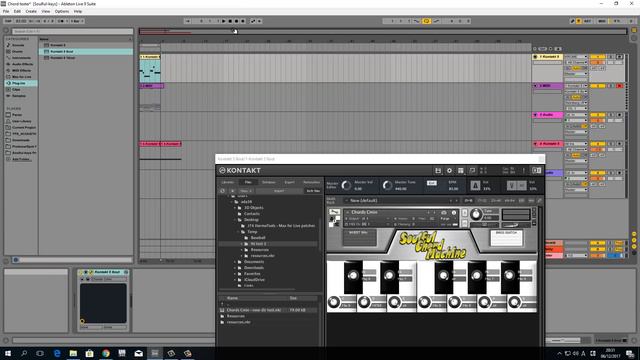Fold 2 MIDI track with triangle

click(535, 86)
